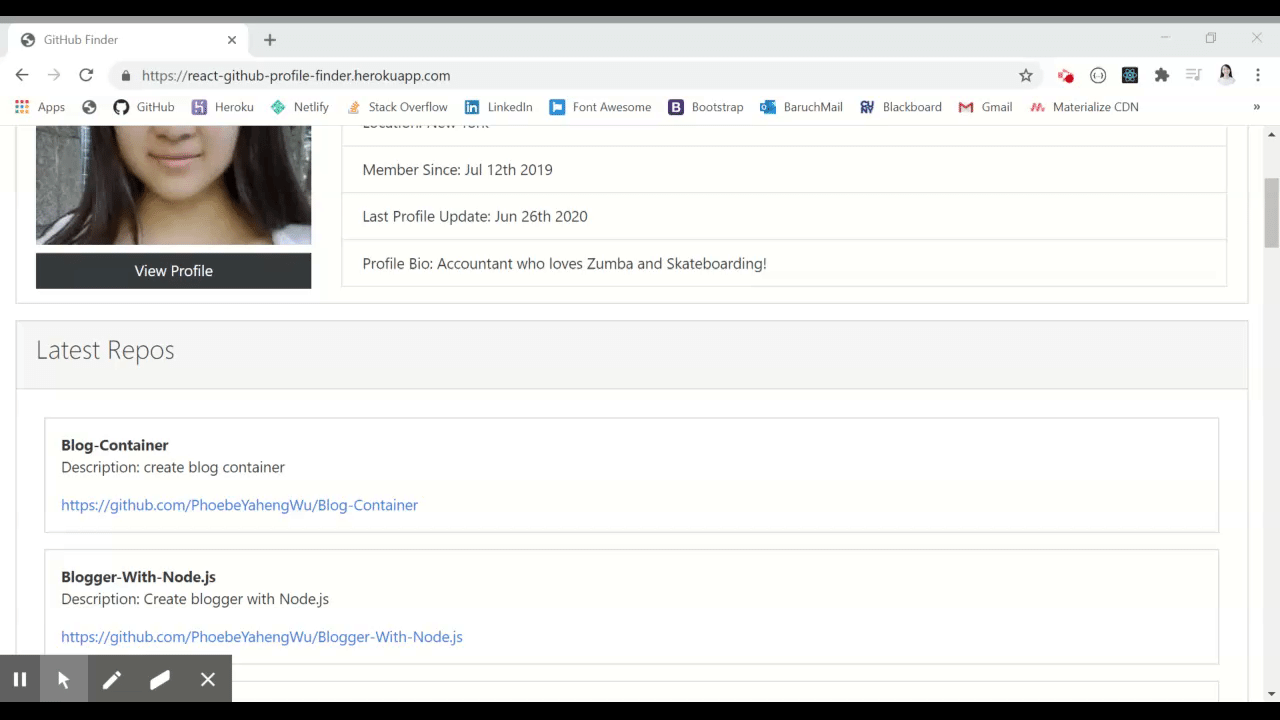The height and width of the screenshot is (720, 1280).
Task: Open the Stack Overflow bookmark
Action: [x=397, y=107]
